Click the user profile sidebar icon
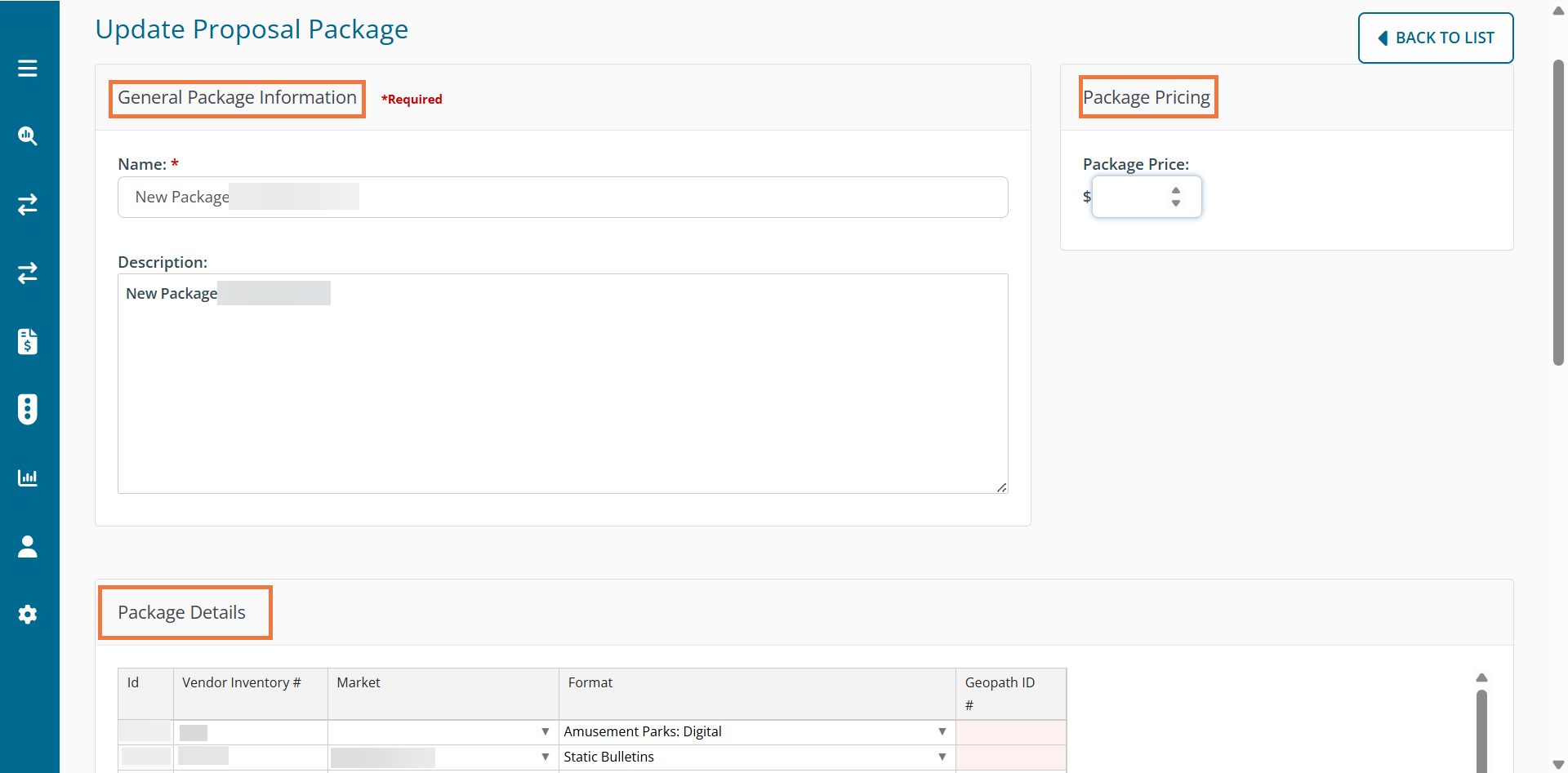 pos(28,546)
